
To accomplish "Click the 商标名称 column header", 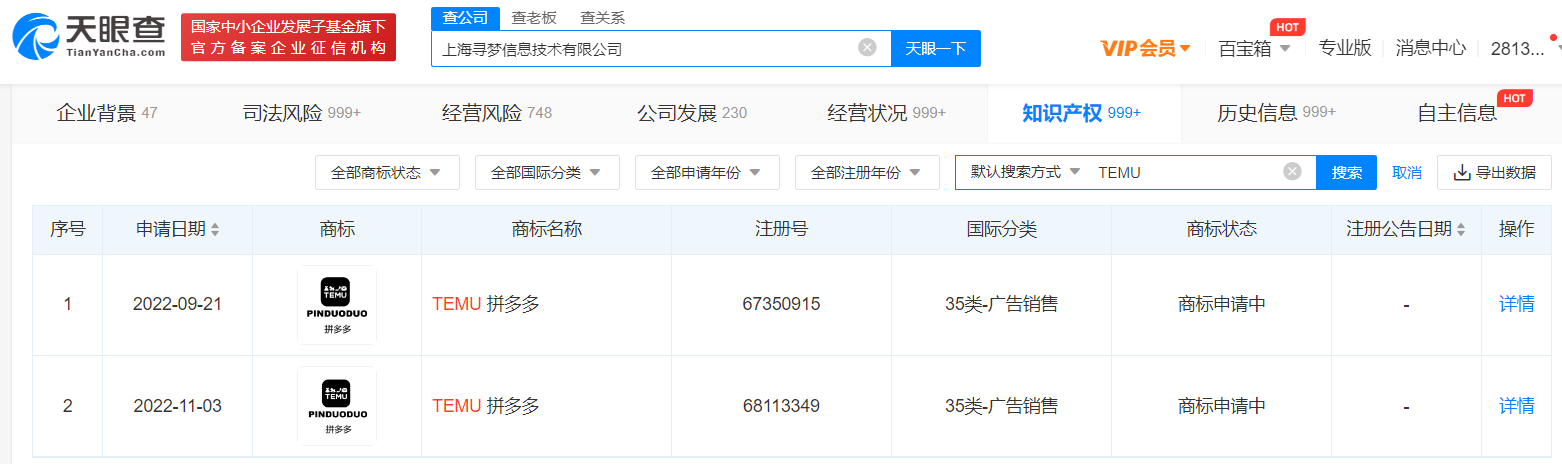I will click(546, 230).
